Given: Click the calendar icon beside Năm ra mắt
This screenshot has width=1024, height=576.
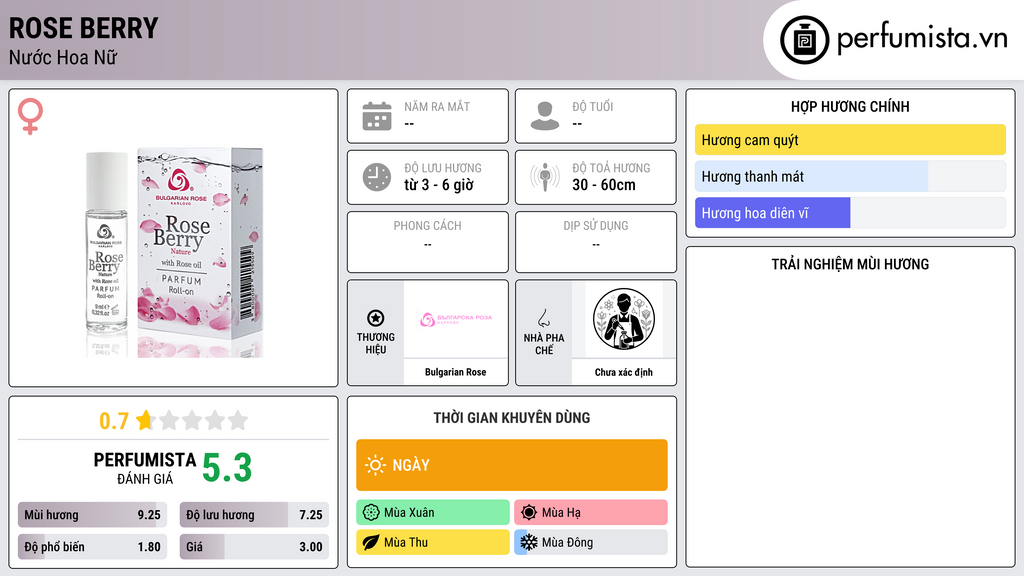Looking at the screenshot, I should click(x=377, y=116).
